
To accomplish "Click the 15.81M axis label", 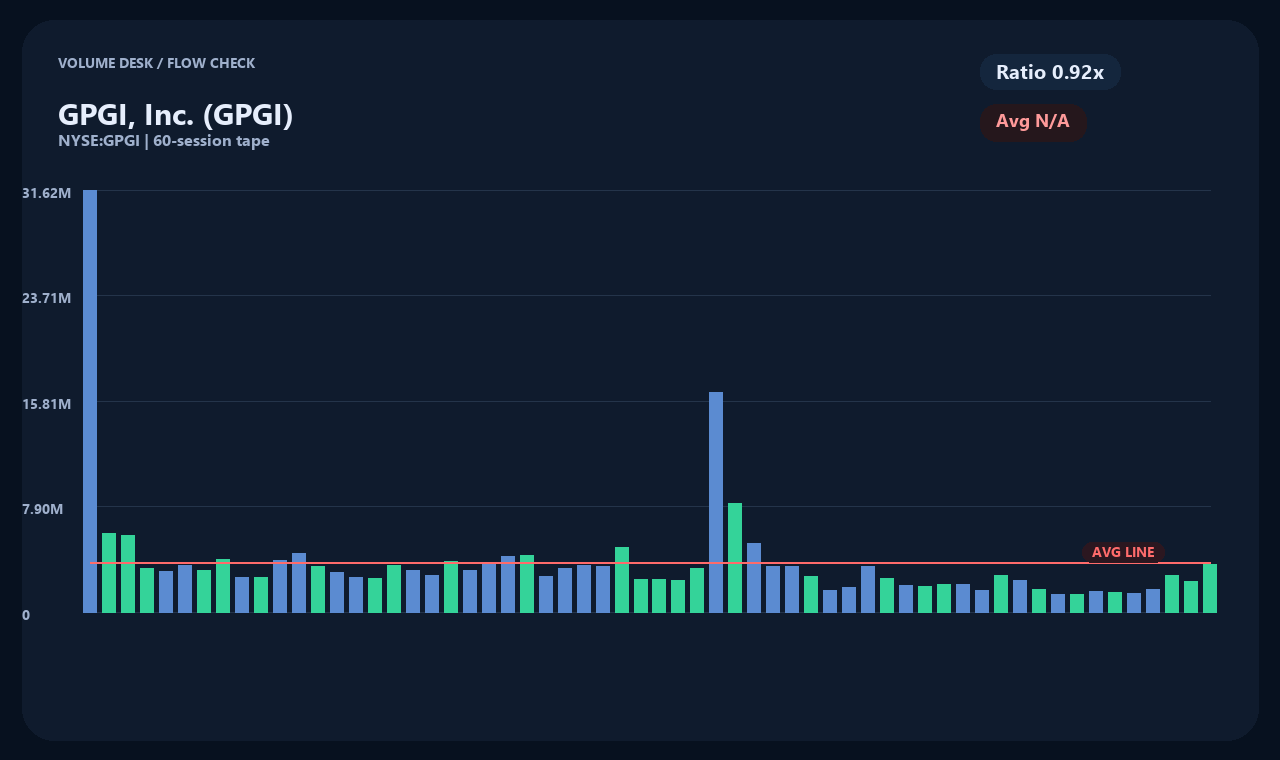I will tap(46, 404).
